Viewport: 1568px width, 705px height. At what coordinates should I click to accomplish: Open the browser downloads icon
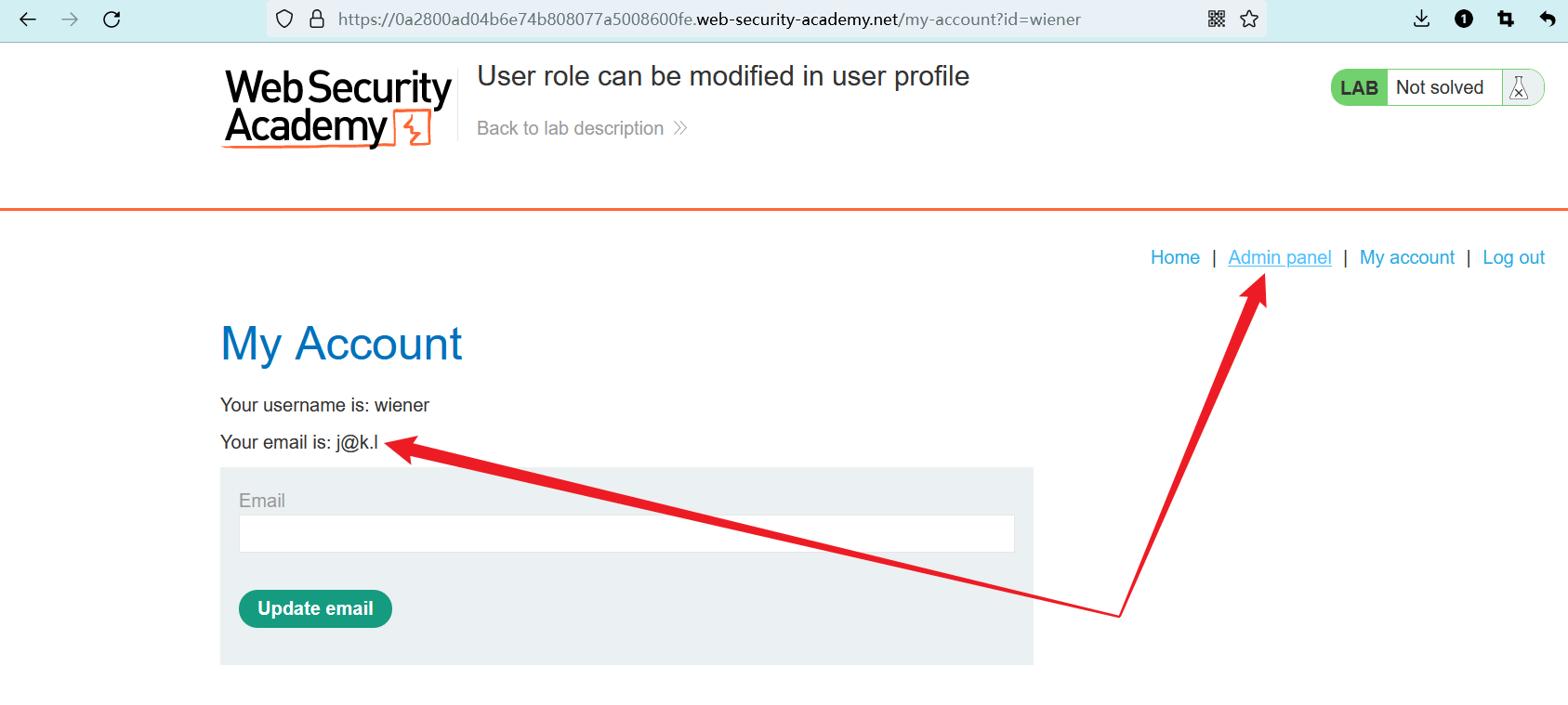(x=1421, y=19)
